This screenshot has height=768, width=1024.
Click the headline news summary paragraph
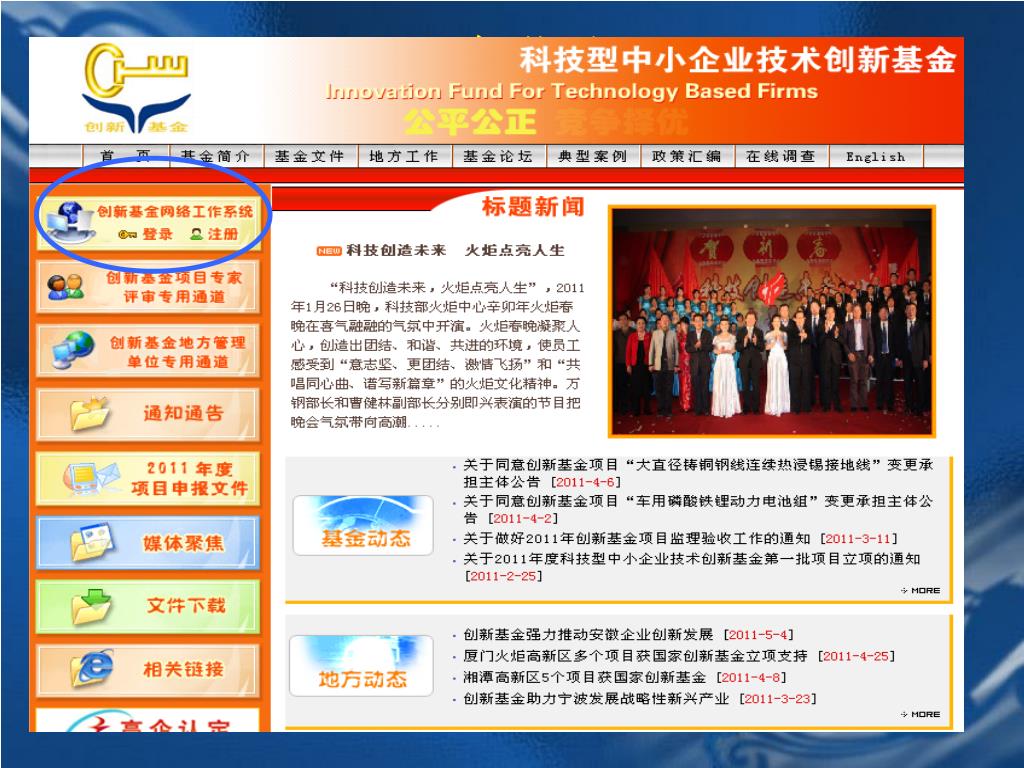tap(437, 355)
